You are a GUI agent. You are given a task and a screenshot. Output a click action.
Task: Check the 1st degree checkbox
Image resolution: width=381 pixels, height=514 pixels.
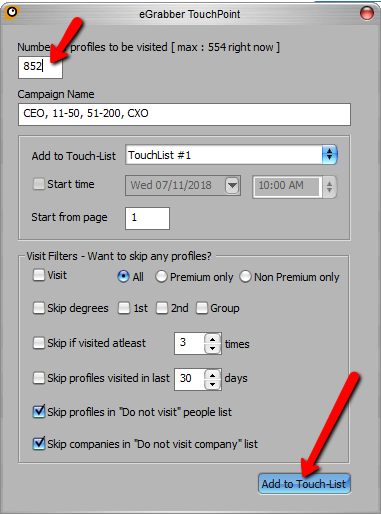click(124, 308)
